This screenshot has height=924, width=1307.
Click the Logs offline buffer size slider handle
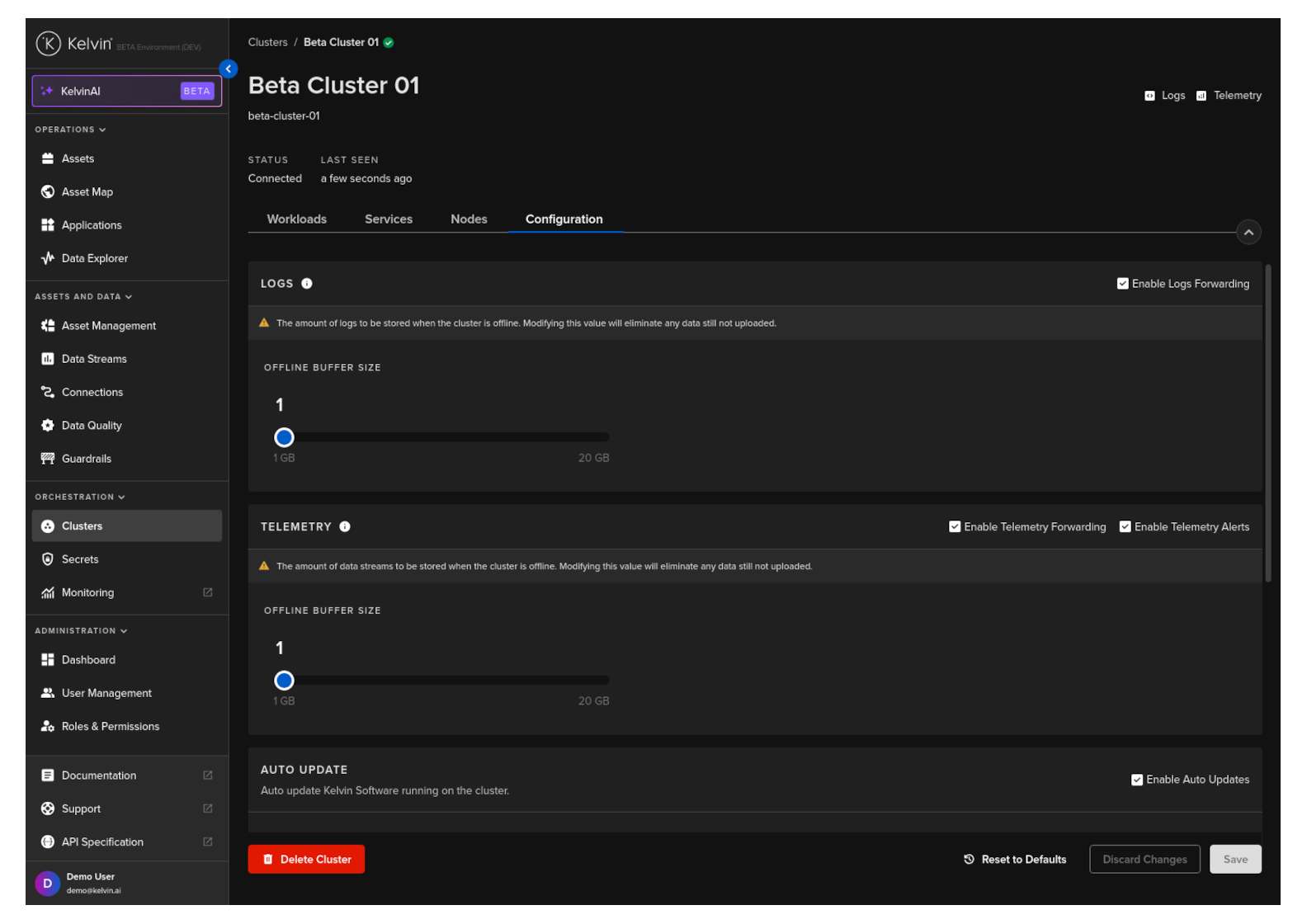pos(284,437)
